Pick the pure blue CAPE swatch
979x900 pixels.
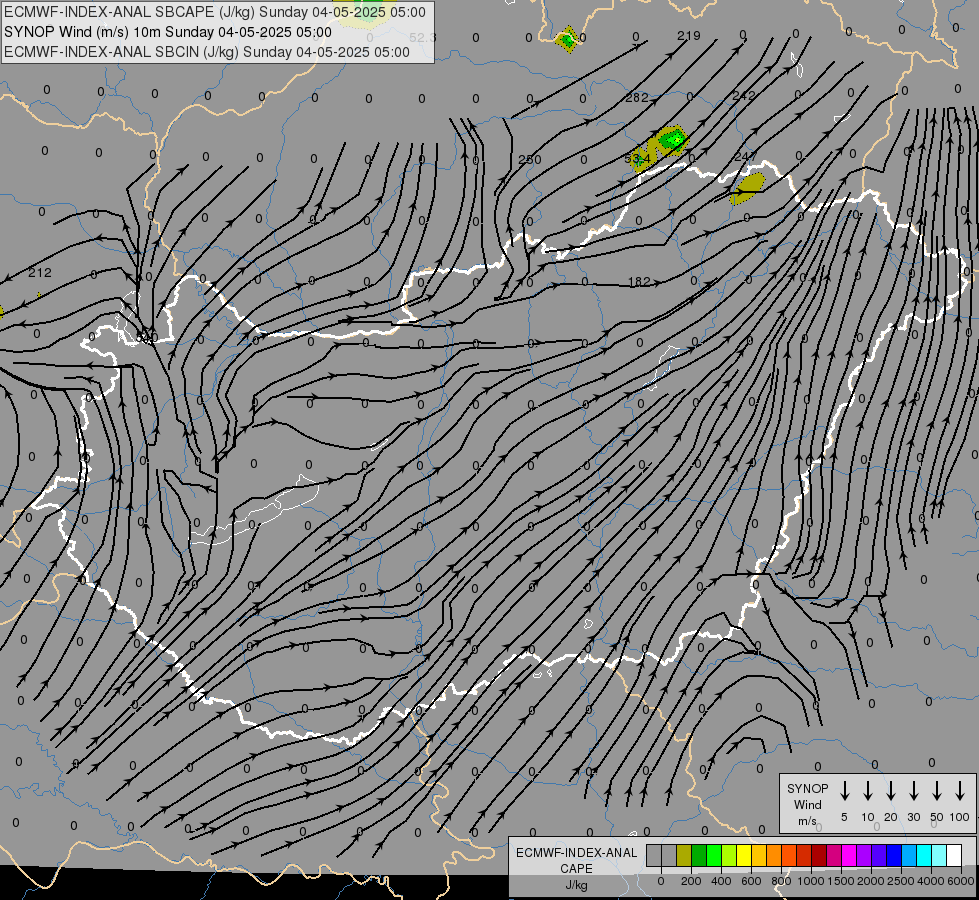pyautogui.click(x=894, y=855)
